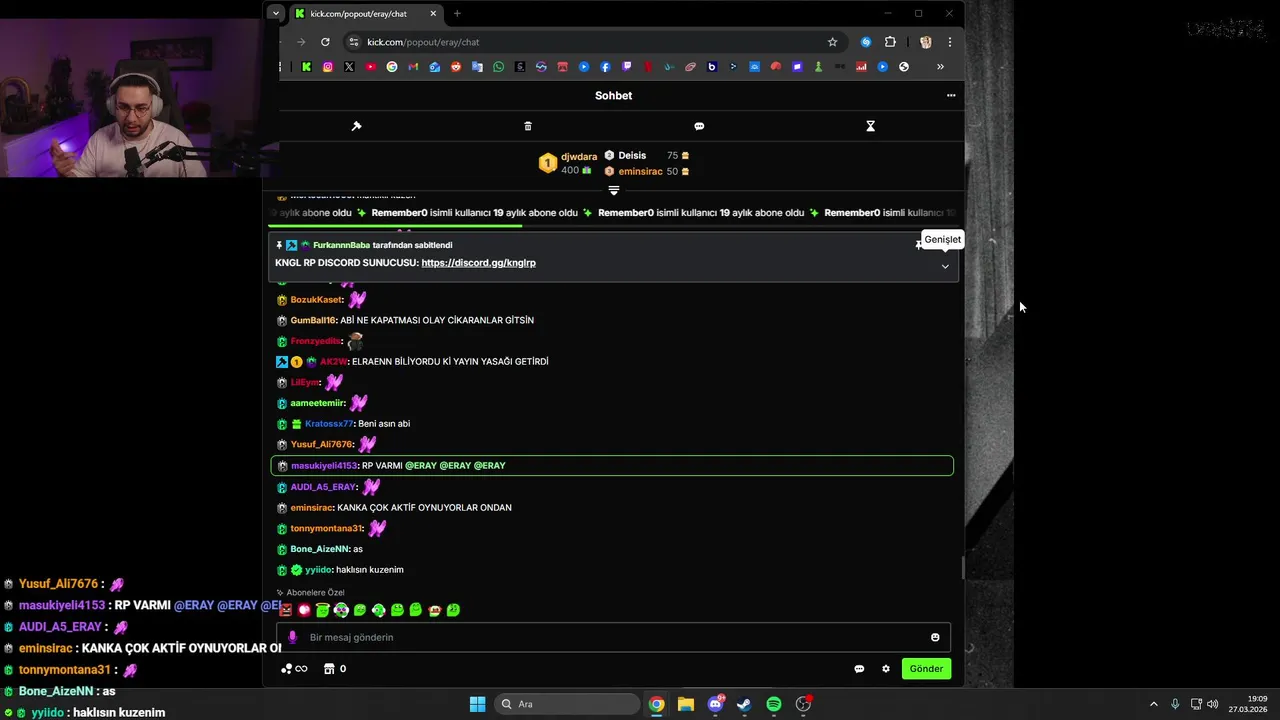This screenshot has height=720, width=1280.
Task: Click into the 'Bir mesaj gönderin' field
Action: (614, 637)
